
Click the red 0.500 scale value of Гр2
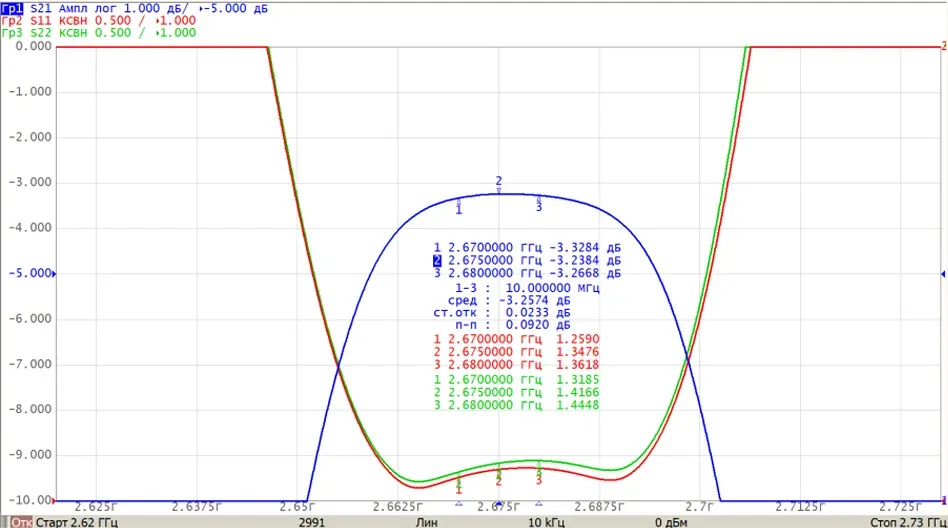click(112, 21)
